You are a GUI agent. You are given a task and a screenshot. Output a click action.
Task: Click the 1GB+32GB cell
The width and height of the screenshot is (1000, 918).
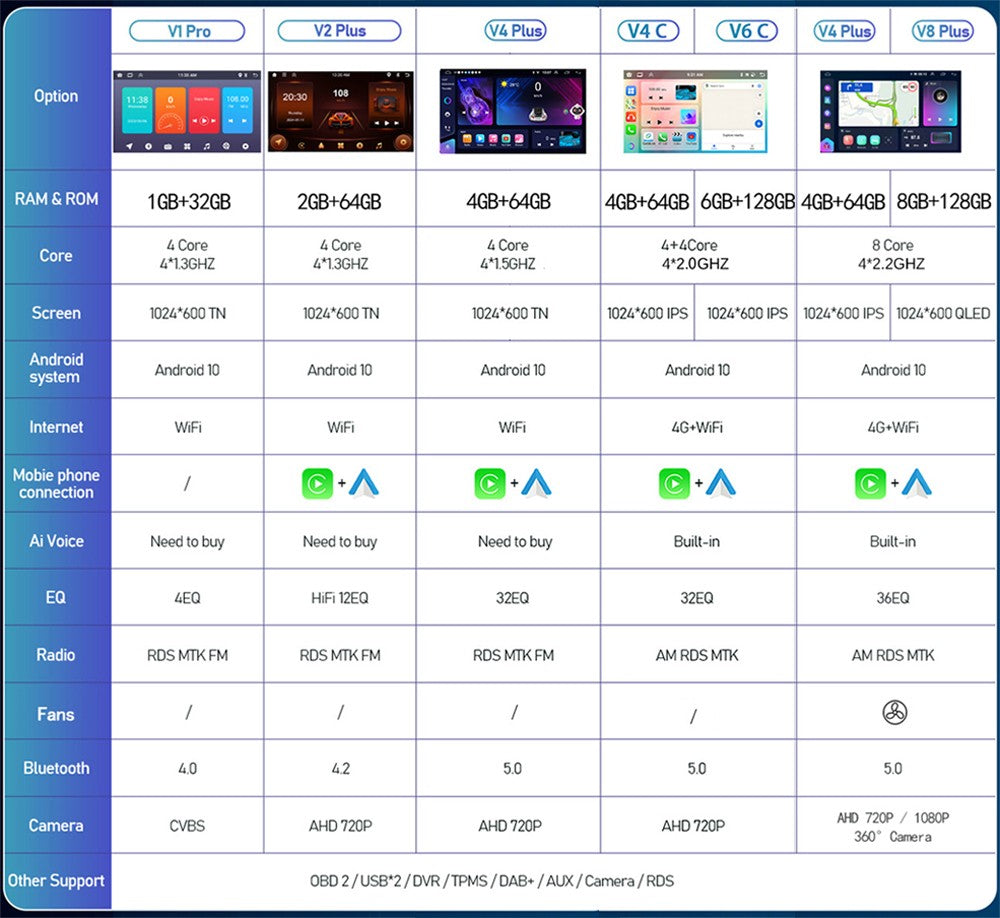coord(188,202)
